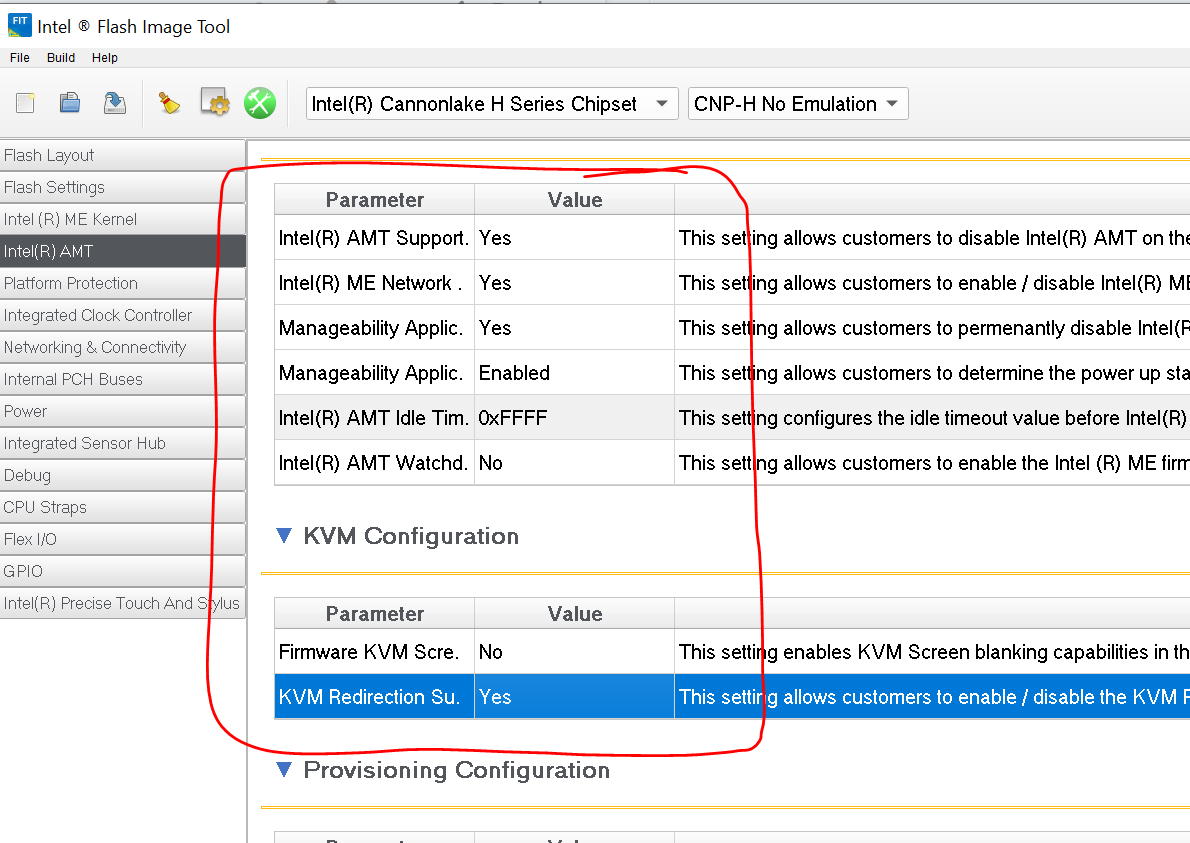Collapse the Provisioning Configuration section
The height and width of the screenshot is (843, 1190).
coord(284,770)
